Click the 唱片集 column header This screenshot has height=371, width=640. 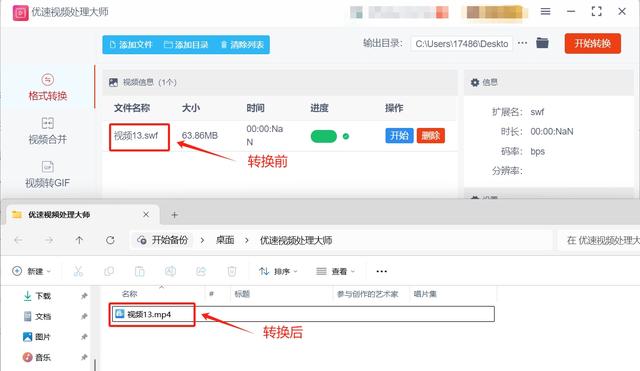(x=425, y=293)
